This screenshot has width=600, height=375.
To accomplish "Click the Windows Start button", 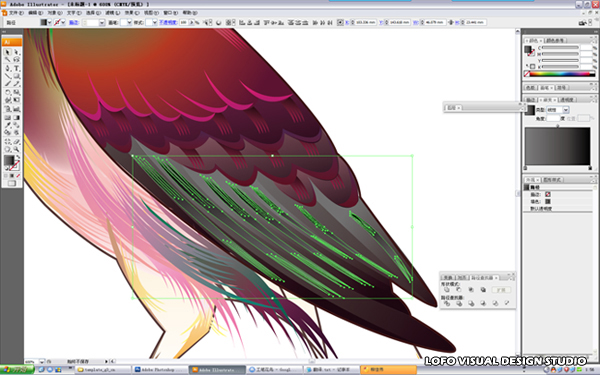I will click(x=17, y=370).
